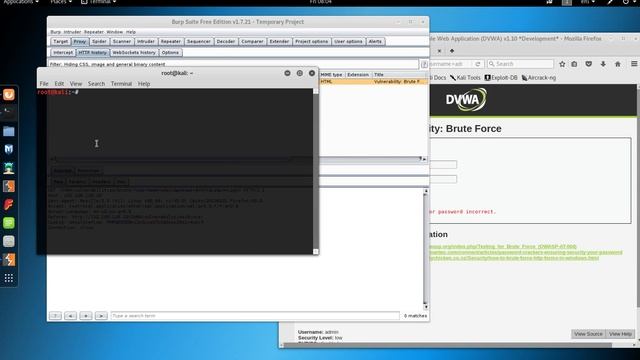Click View Help button in DVWA

click(x=620, y=334)
